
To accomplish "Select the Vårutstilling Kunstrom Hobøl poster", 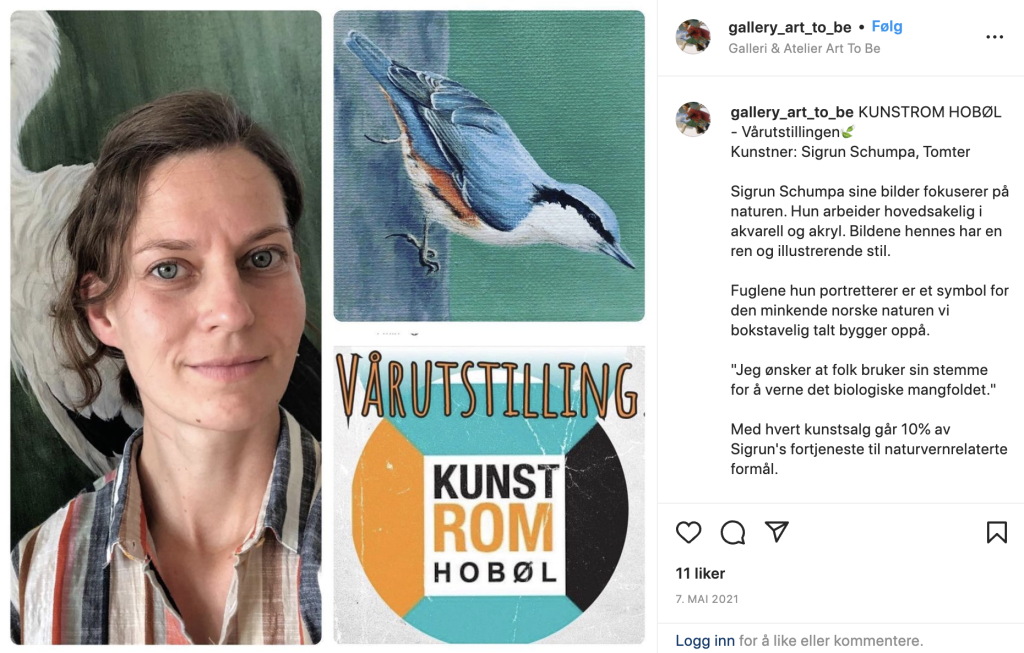I will tap(489, 495).
